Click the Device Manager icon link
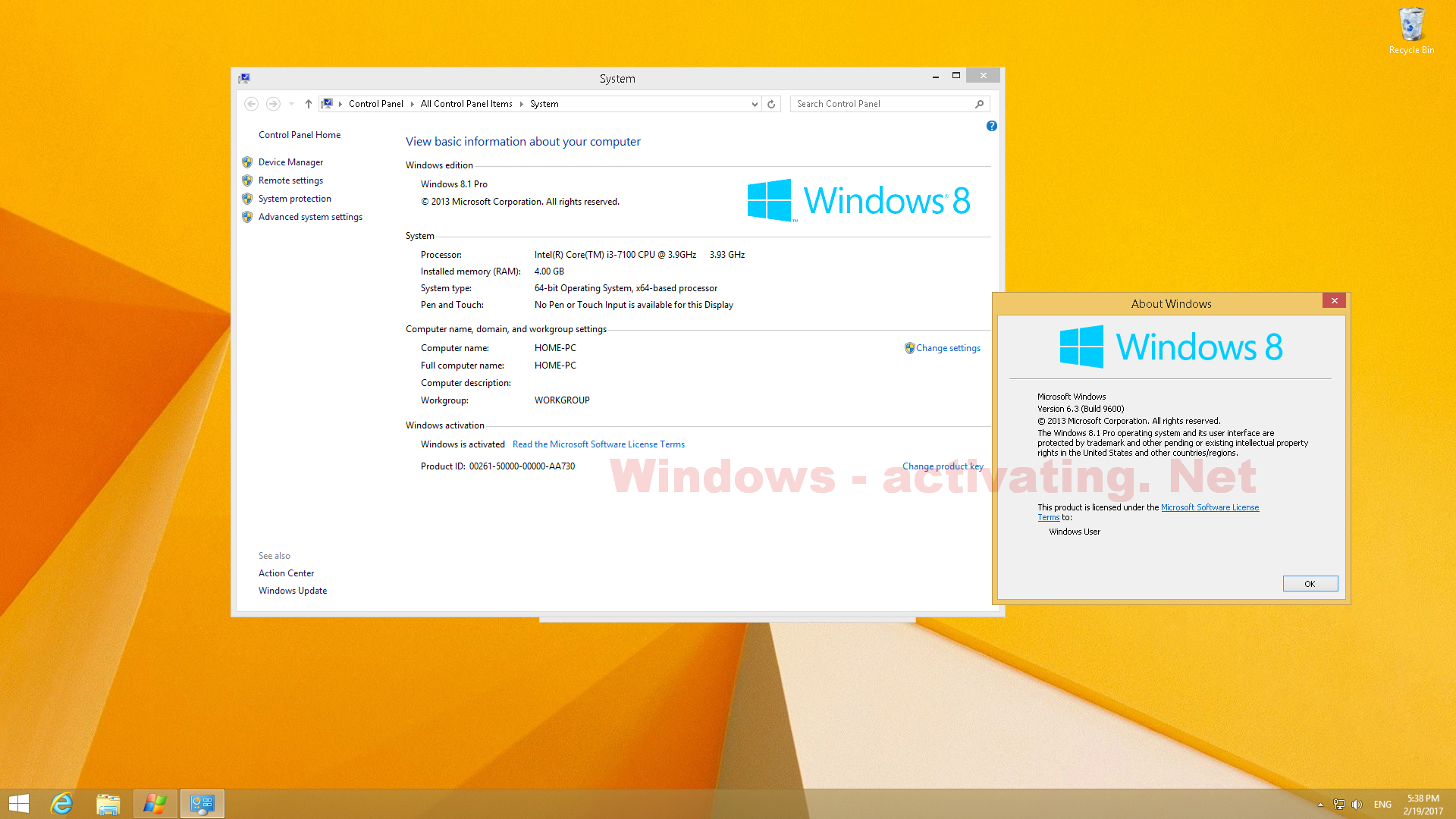This screenshot has height=819, width=1456. [290, 161]
